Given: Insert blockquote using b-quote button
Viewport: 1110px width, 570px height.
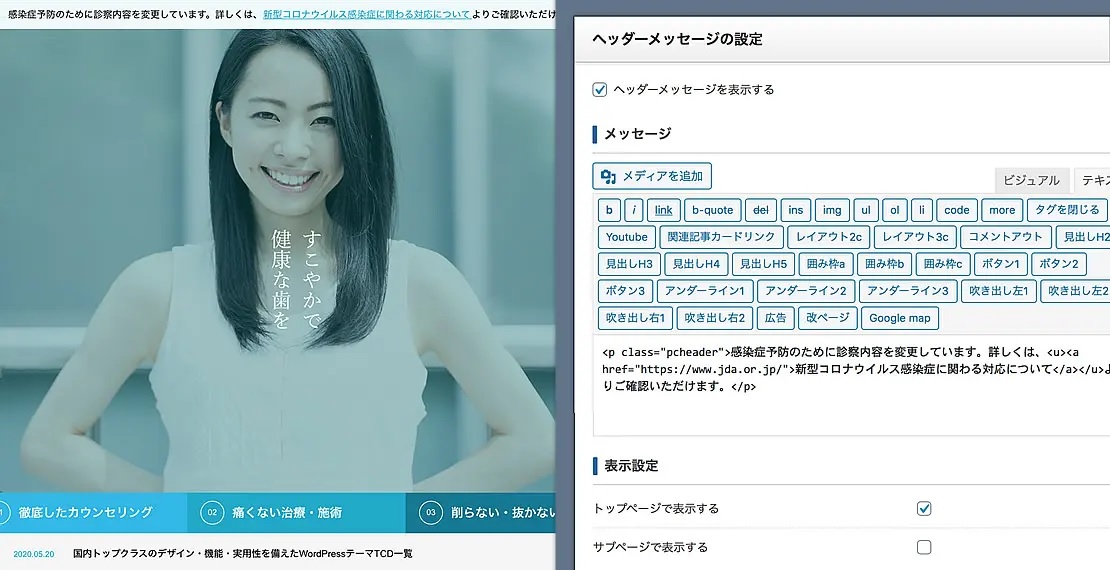Looking at the screenshot, I should click(714, 210).
